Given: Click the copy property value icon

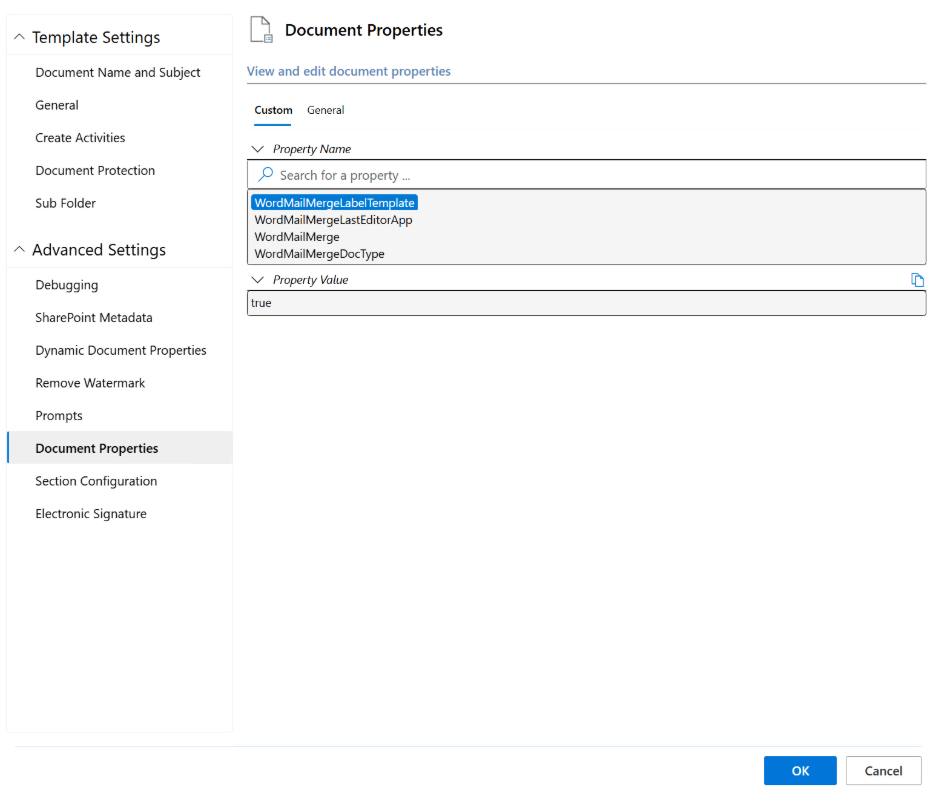Looking at the screenshot, I should coord(917,280).
